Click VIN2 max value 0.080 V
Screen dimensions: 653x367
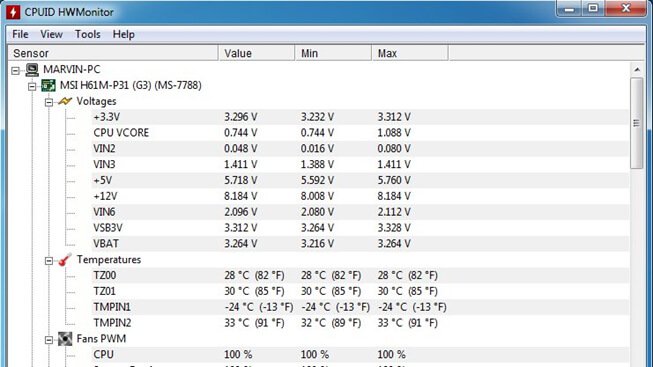pos(394,149)
